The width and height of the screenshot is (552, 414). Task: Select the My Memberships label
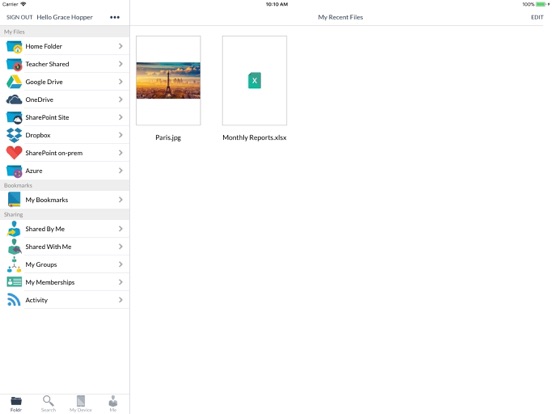(x=50, y=282)
